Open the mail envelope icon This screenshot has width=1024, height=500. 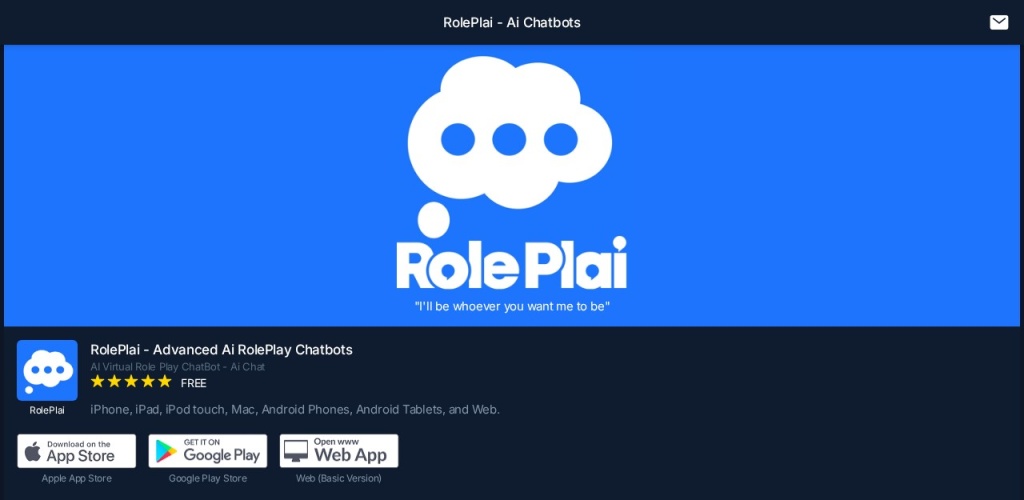(x=999, y=22)
